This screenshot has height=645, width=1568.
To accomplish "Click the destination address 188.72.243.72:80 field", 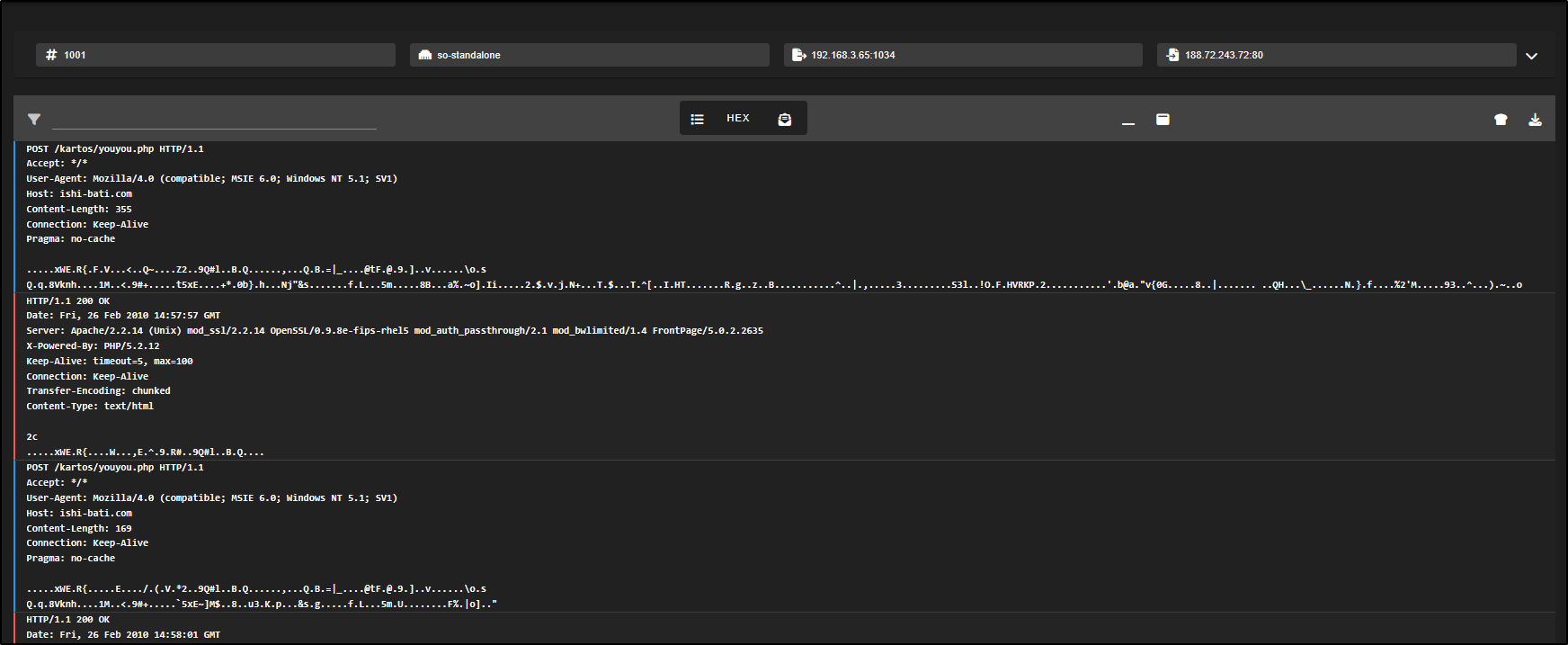I will 1337,55.
